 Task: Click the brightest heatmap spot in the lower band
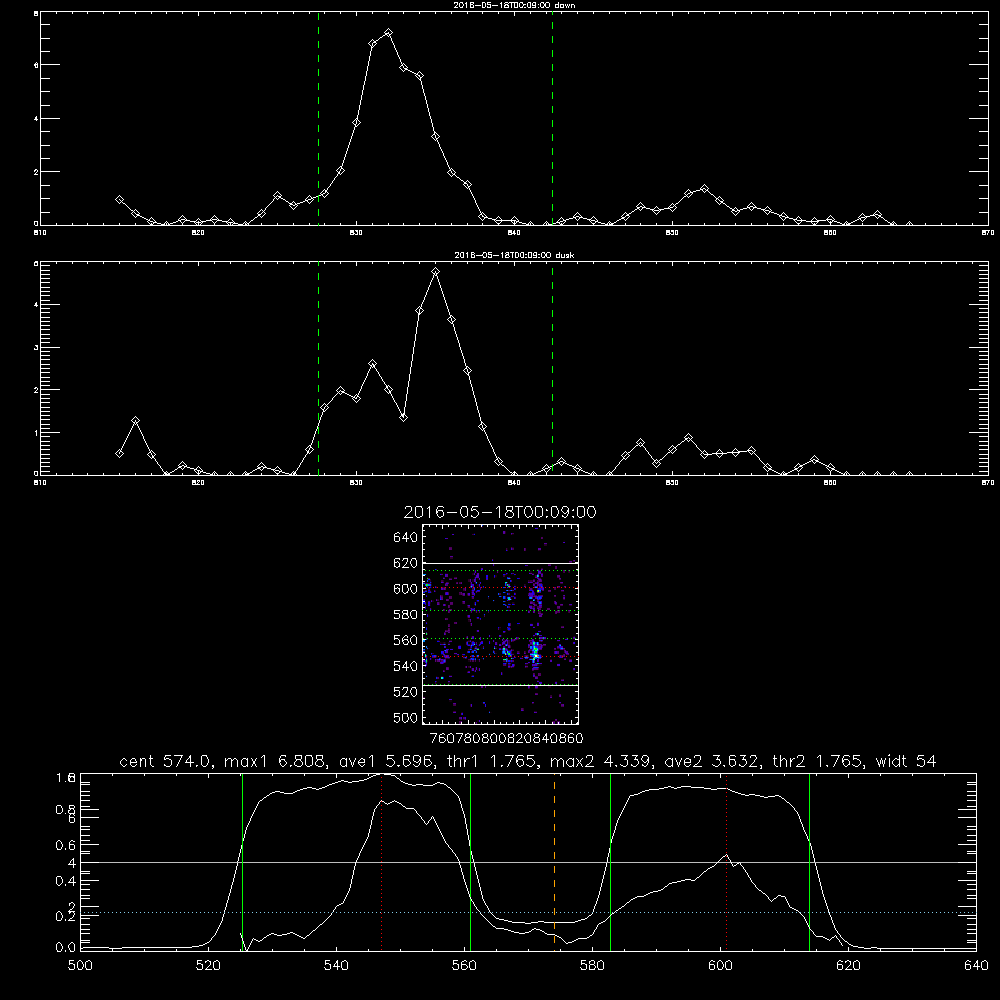(x=536, y=654)
